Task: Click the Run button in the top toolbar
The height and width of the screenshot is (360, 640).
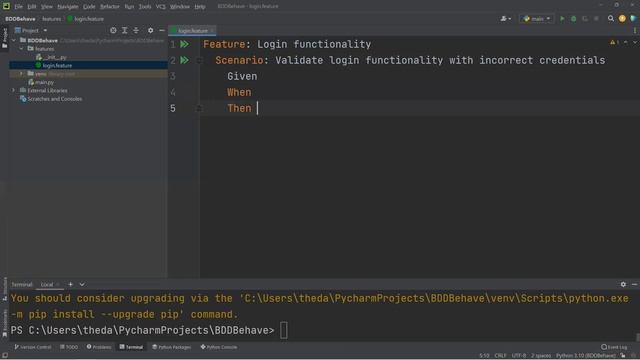Action: point(562,19)
